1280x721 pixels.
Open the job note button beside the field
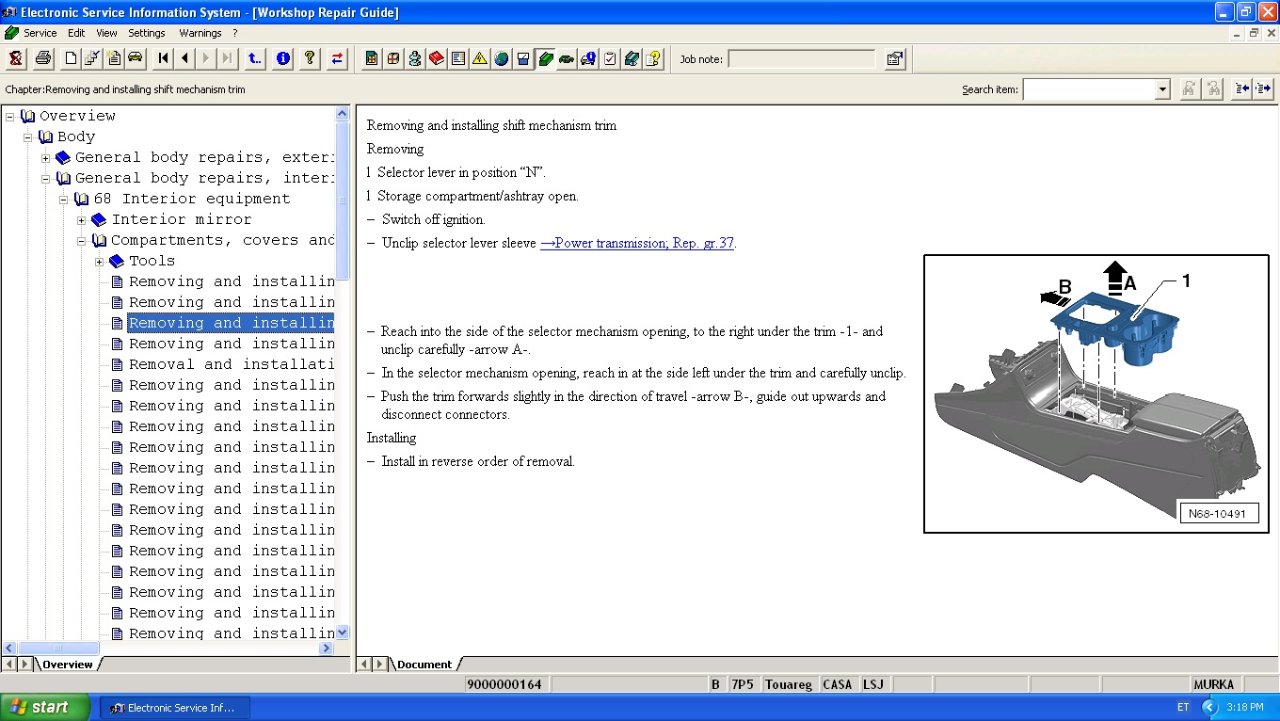895,59
